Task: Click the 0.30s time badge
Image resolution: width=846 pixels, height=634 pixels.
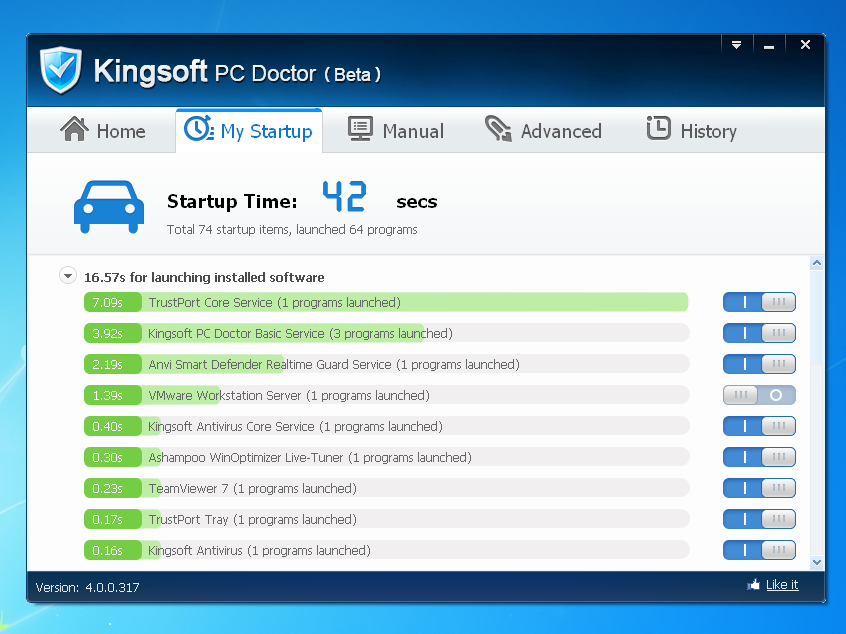Action: pyautogui.click(x=112, y=457)
